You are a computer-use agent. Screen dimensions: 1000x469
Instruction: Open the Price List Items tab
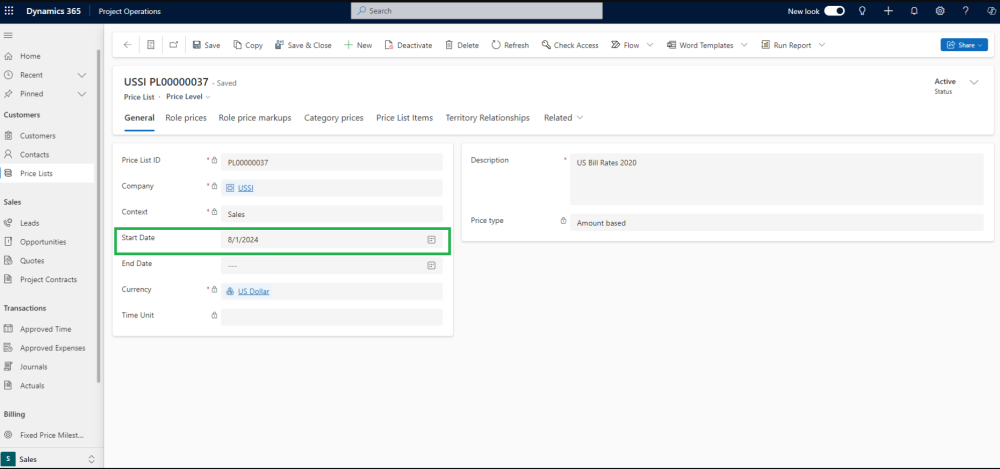click(404, 118)
